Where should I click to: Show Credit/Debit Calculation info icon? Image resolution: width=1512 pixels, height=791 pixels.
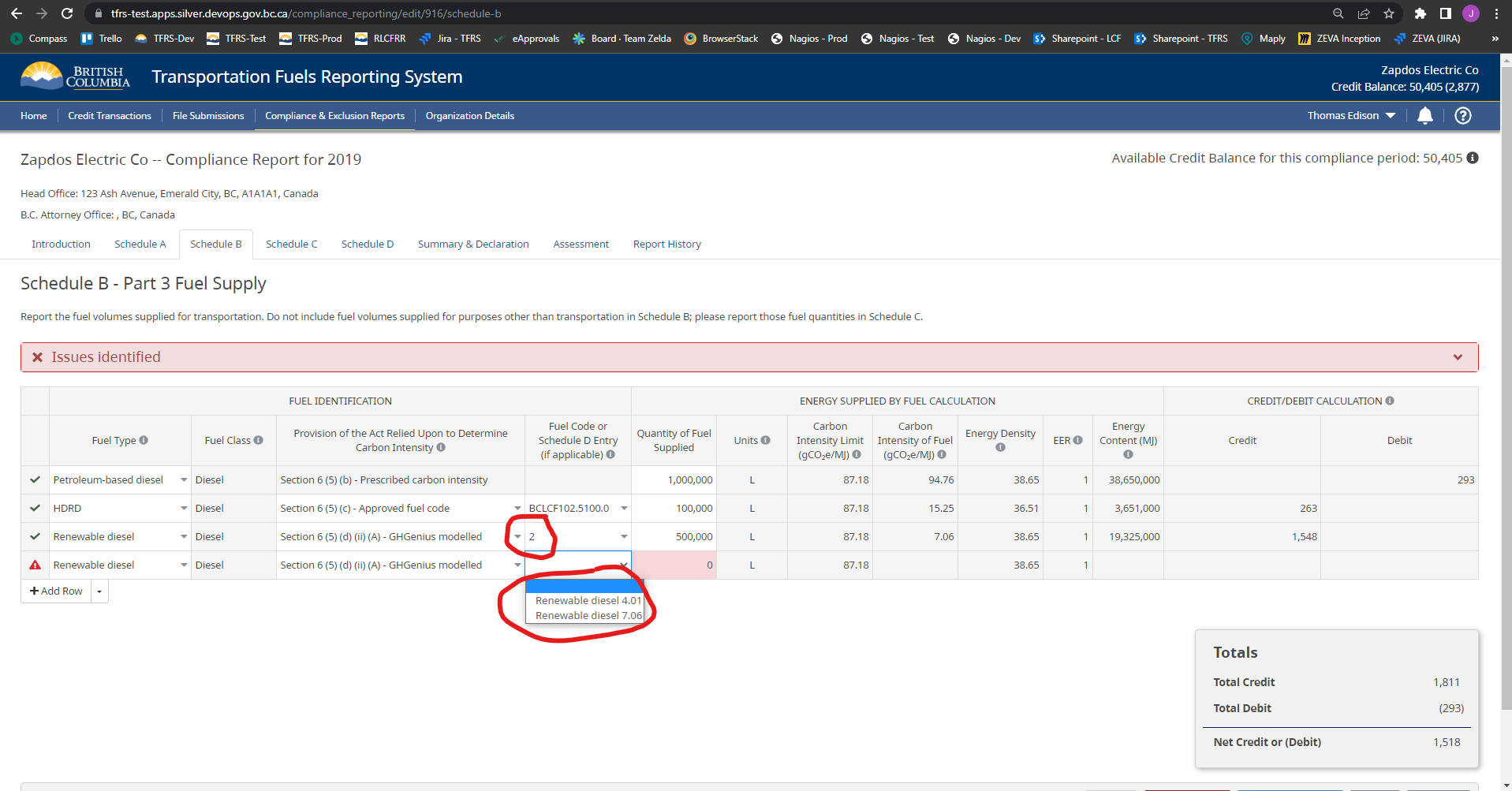pos(1390,401)
